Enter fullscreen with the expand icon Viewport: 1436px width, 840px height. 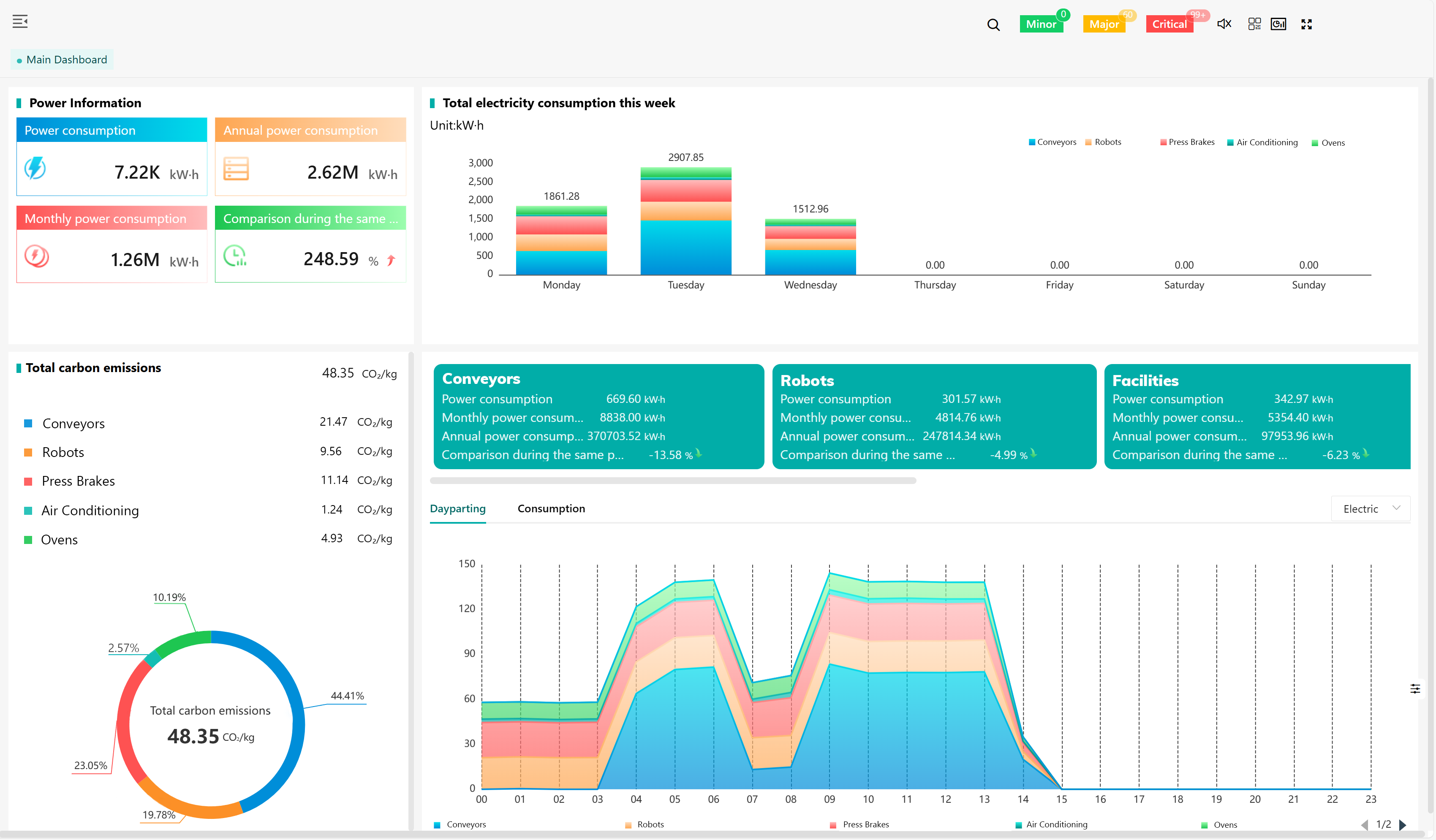1307,24
